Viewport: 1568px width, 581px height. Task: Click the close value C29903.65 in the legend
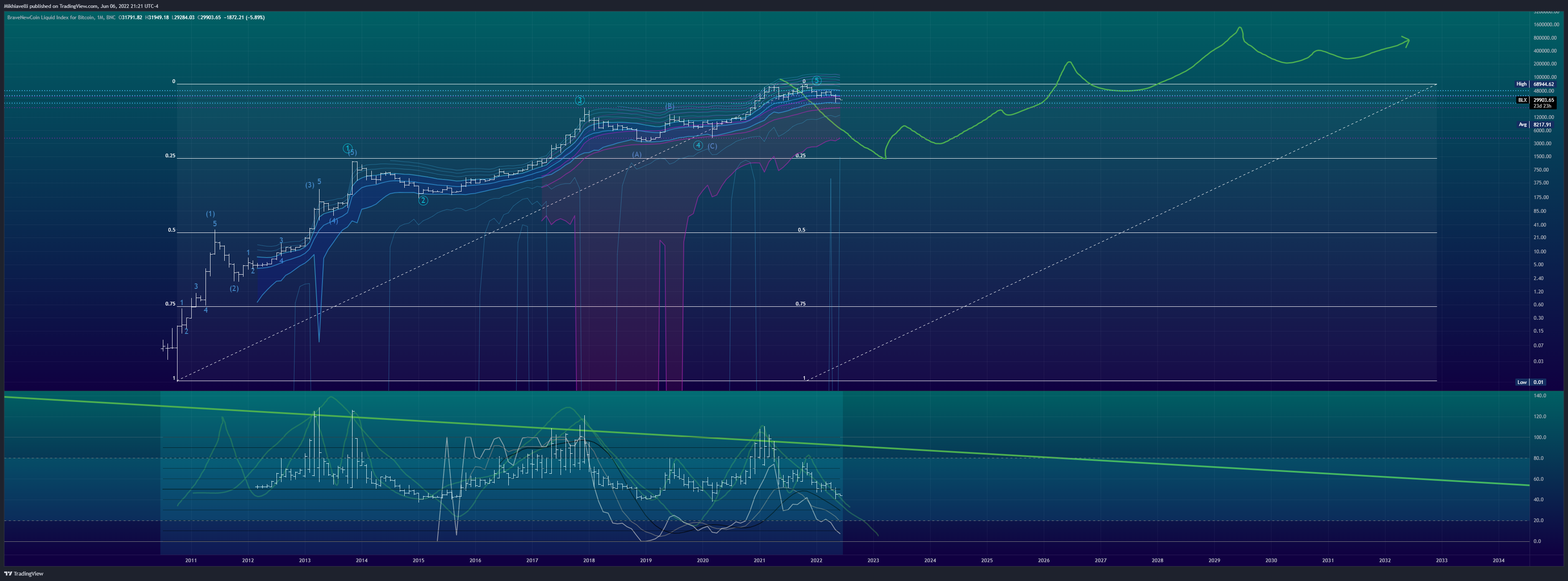click(209, 18)
